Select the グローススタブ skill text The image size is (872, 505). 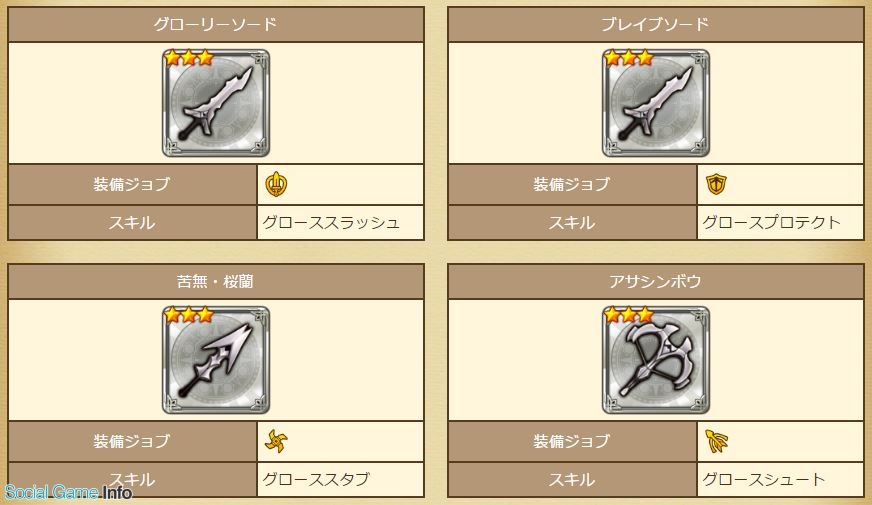coord(316,479)
